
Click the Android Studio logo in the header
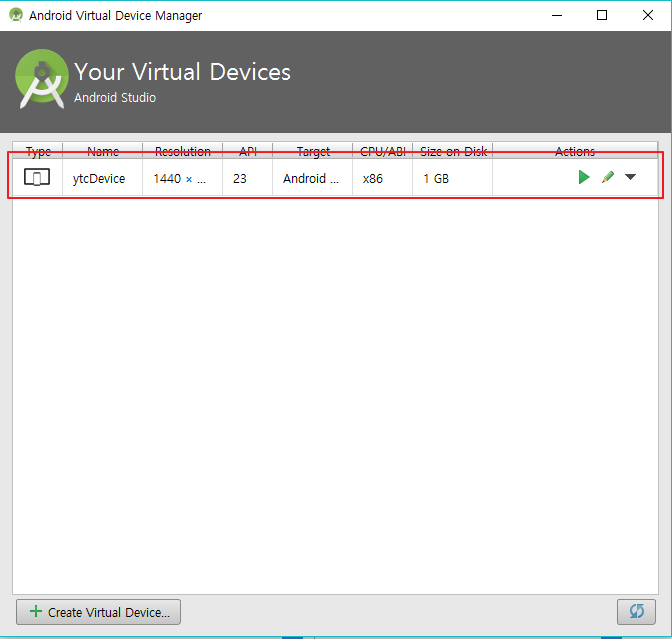click(42, 78)
